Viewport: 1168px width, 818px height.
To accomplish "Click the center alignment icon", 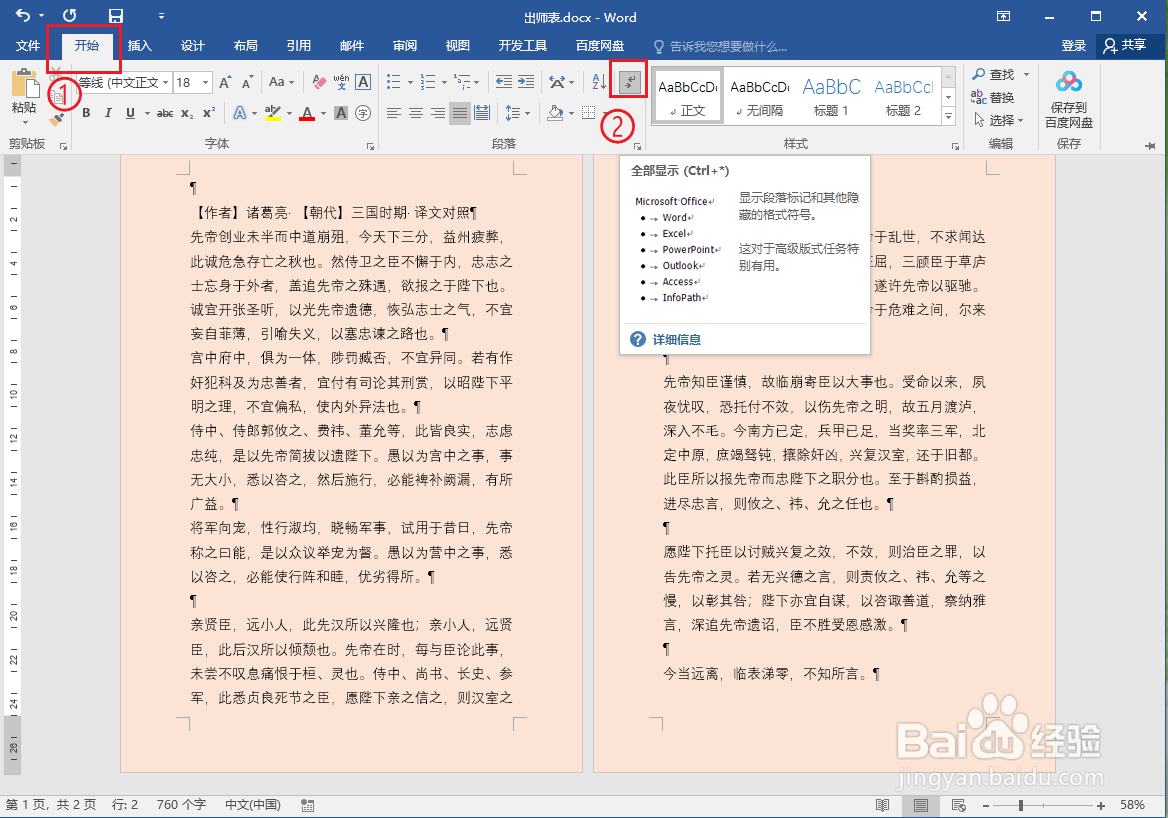I will 416,114.
